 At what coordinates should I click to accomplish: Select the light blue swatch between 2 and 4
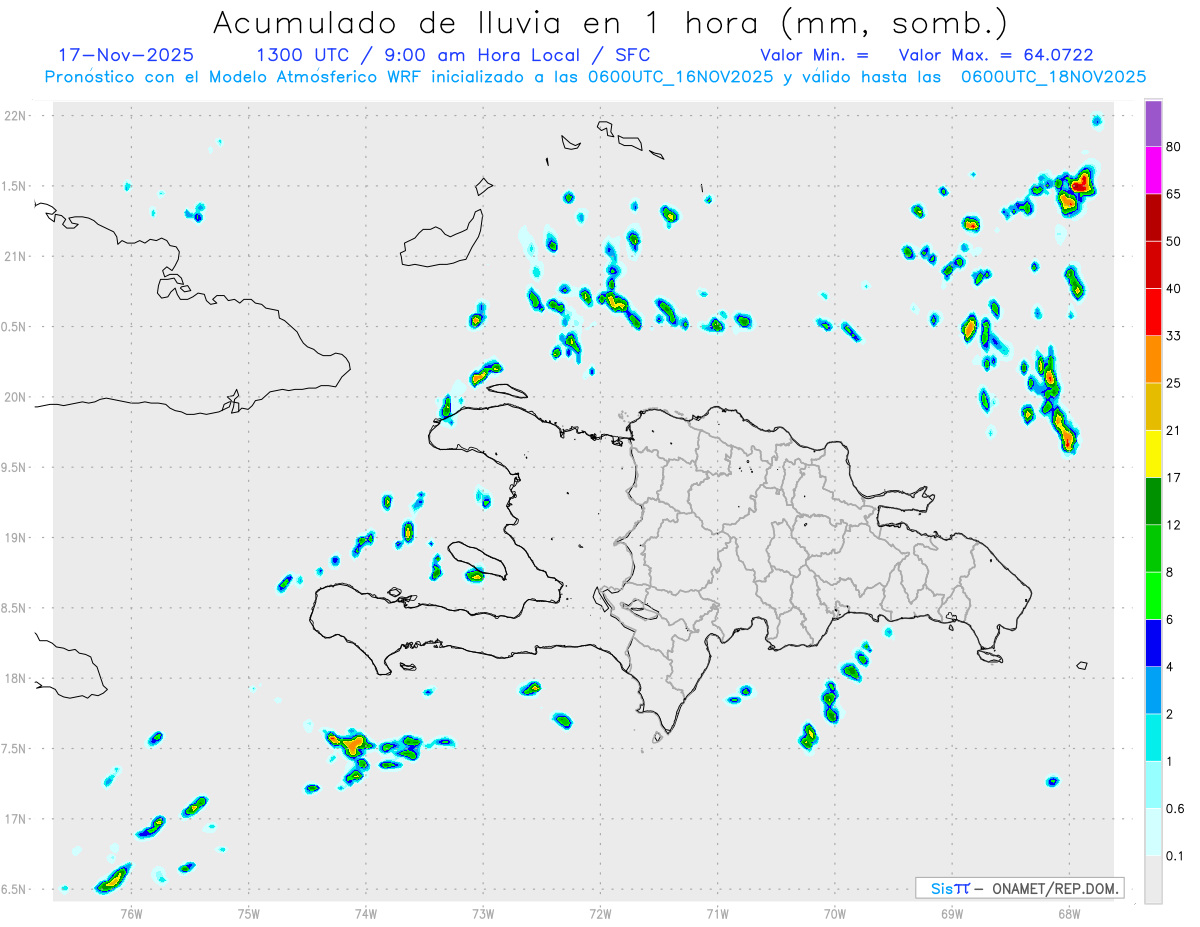tap(1153, 690)
